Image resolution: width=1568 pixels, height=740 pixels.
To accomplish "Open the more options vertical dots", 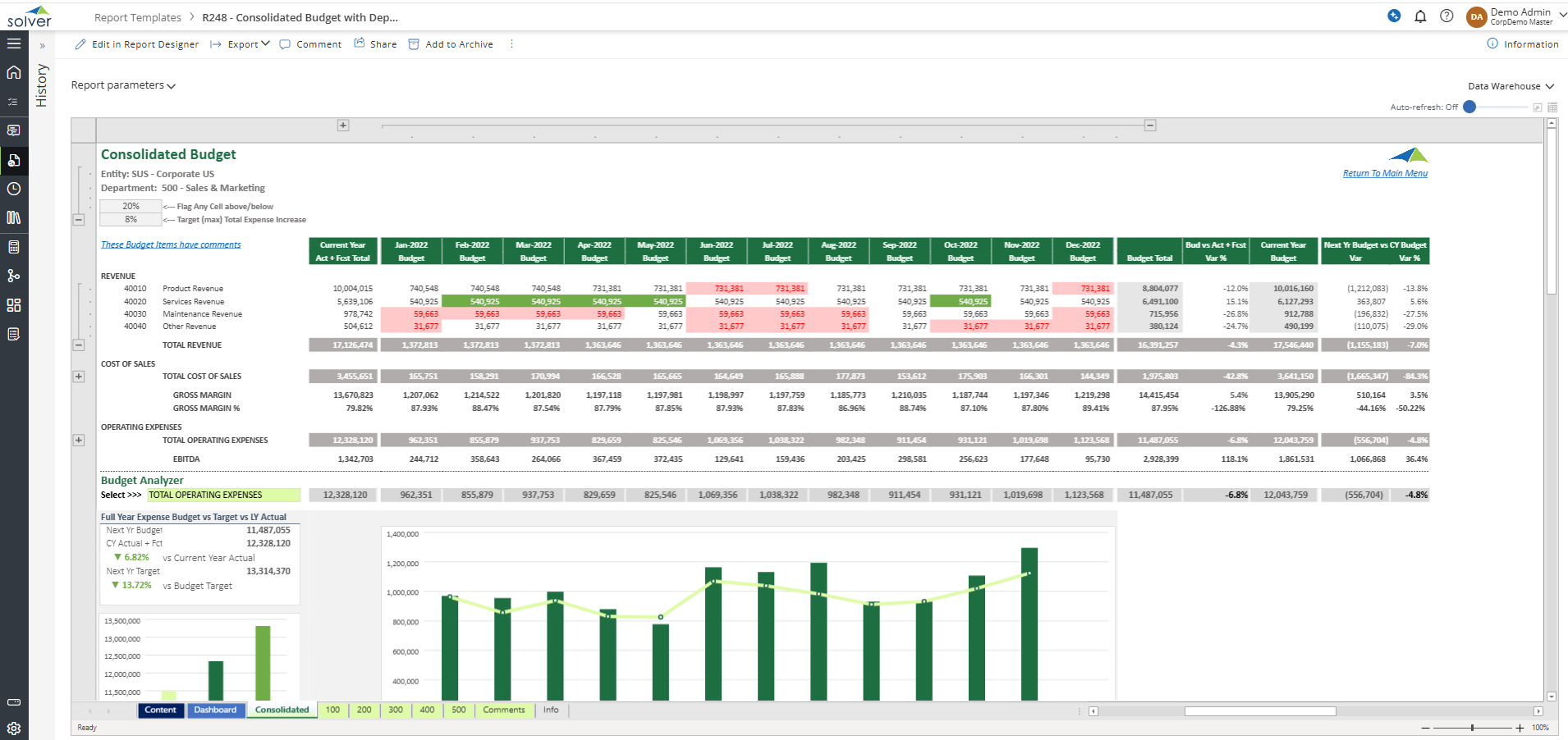I will [x=511, y=44].
